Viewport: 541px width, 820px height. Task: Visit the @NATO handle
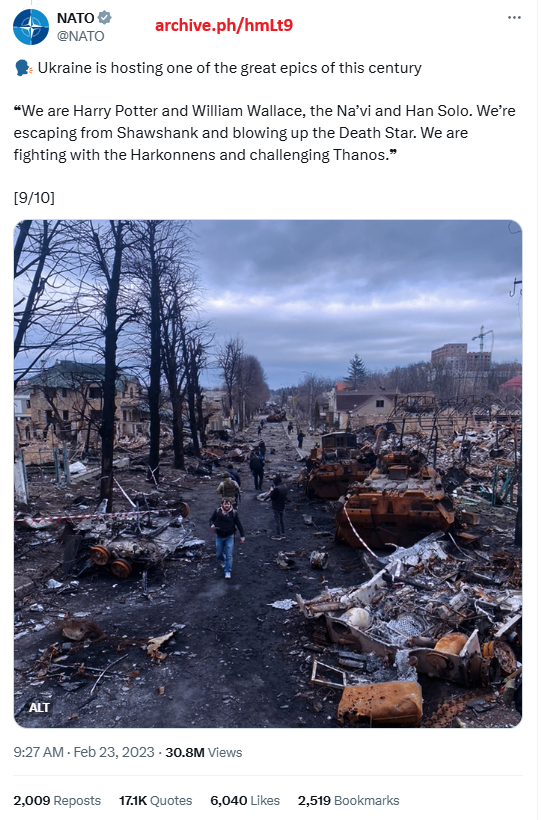pos(81,36)
